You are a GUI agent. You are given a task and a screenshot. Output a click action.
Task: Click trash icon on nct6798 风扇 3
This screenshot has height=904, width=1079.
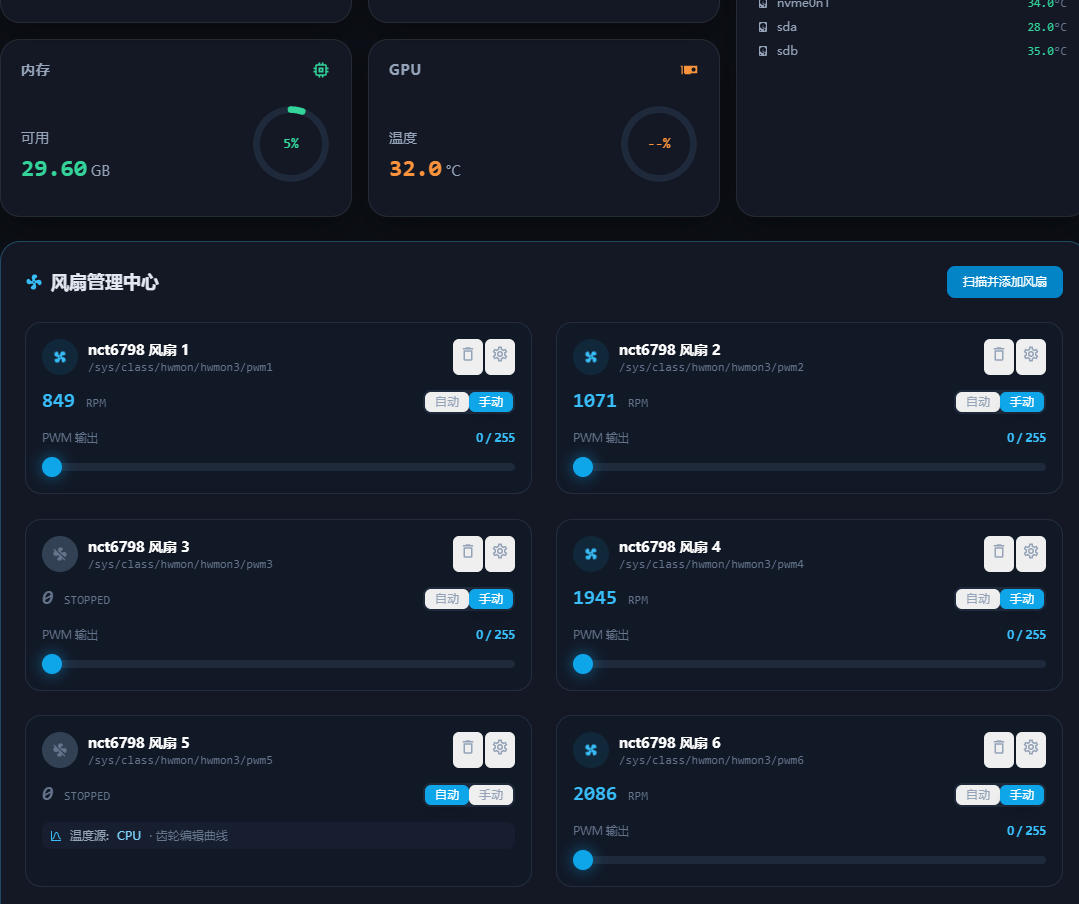click(x=468, y=553)
